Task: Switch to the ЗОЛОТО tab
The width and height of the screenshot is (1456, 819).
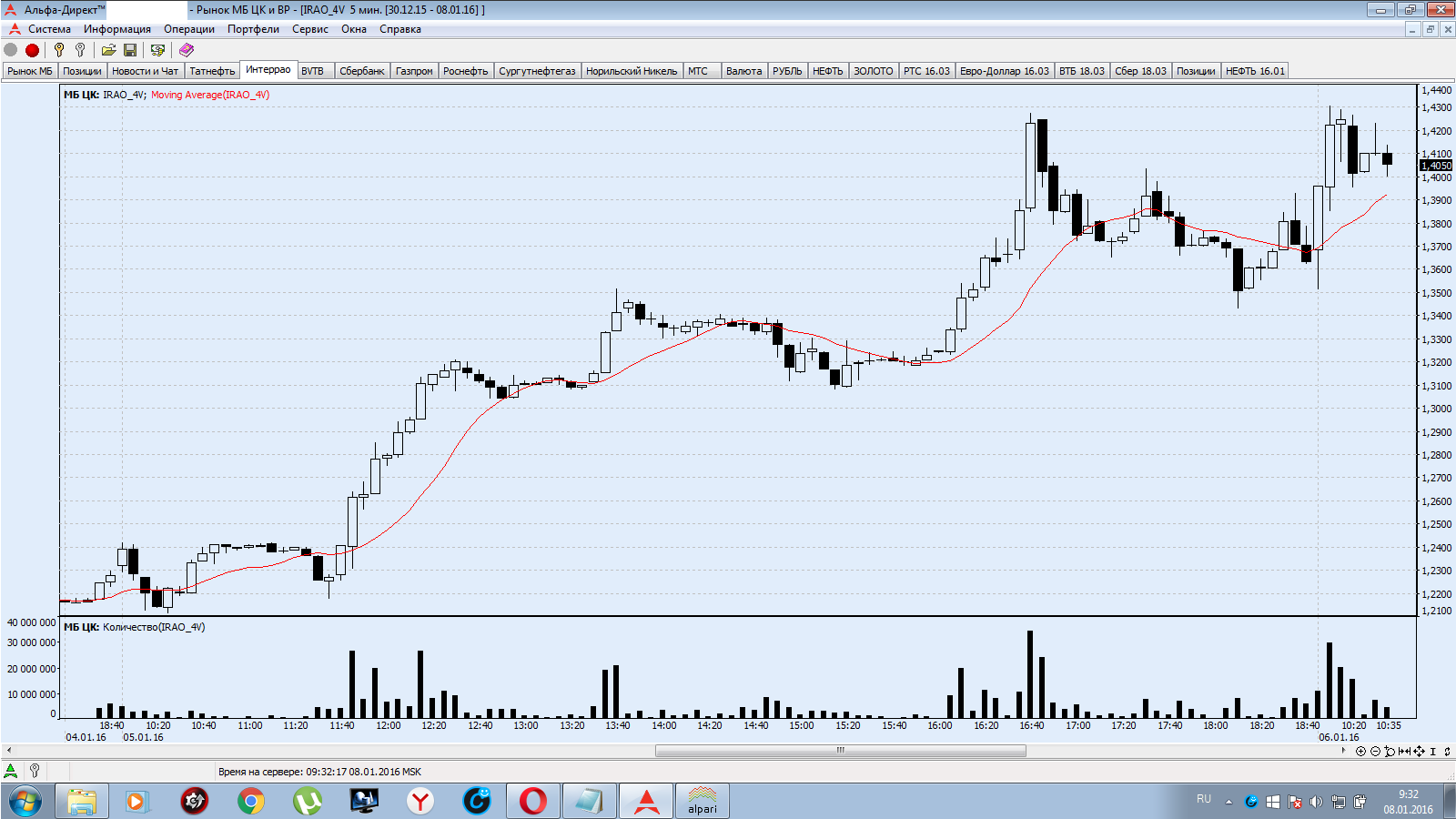Action: click(874, 71)
